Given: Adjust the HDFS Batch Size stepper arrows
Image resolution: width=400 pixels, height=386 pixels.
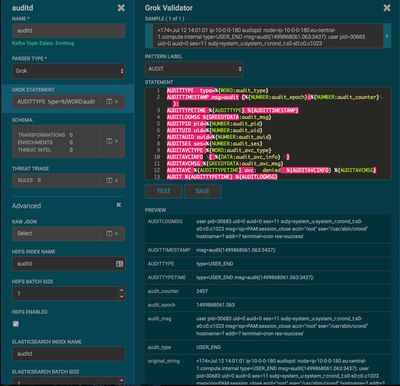Looking at the screenshot, I should coord(121,294).
